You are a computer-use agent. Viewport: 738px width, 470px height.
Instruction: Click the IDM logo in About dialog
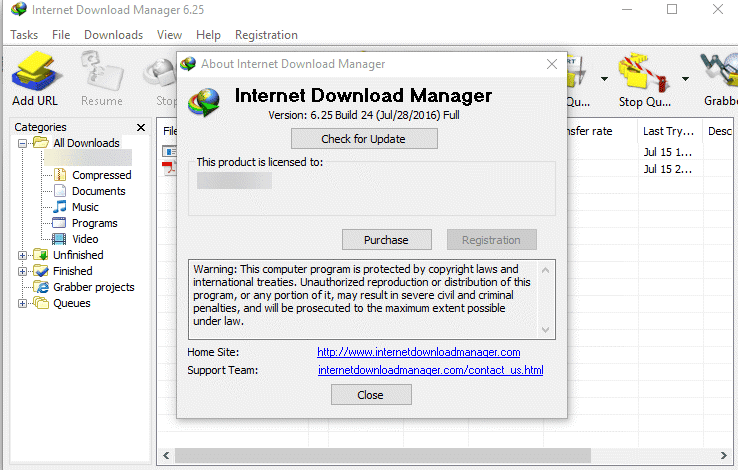click(204, 102)
